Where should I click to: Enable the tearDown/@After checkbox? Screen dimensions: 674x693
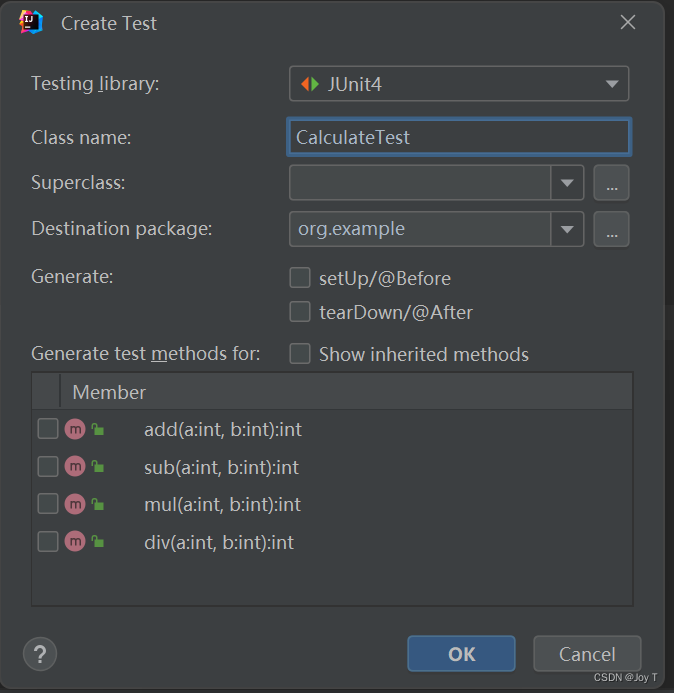coord(300,312)
